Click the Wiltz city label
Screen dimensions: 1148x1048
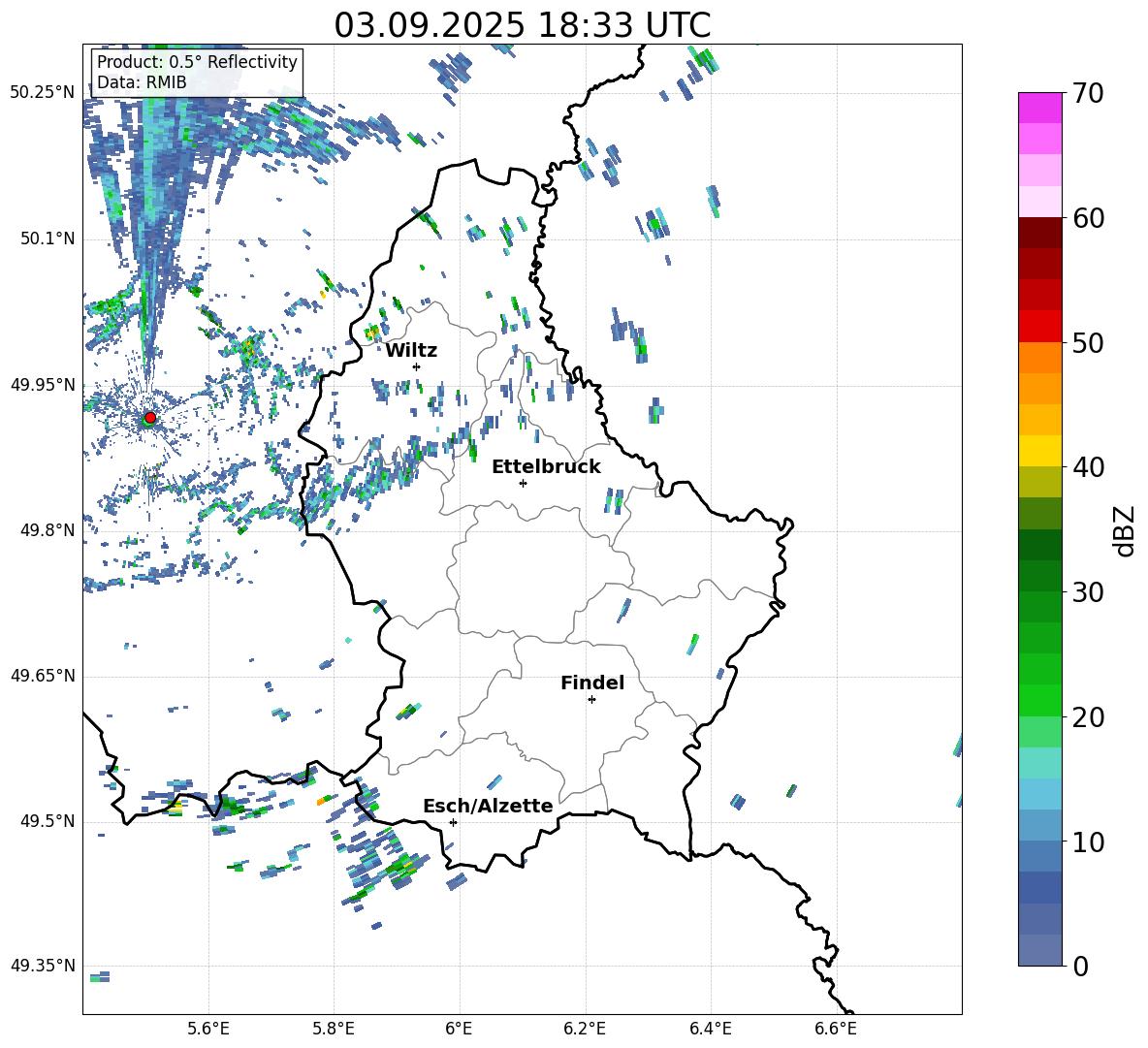click(411, 351)
